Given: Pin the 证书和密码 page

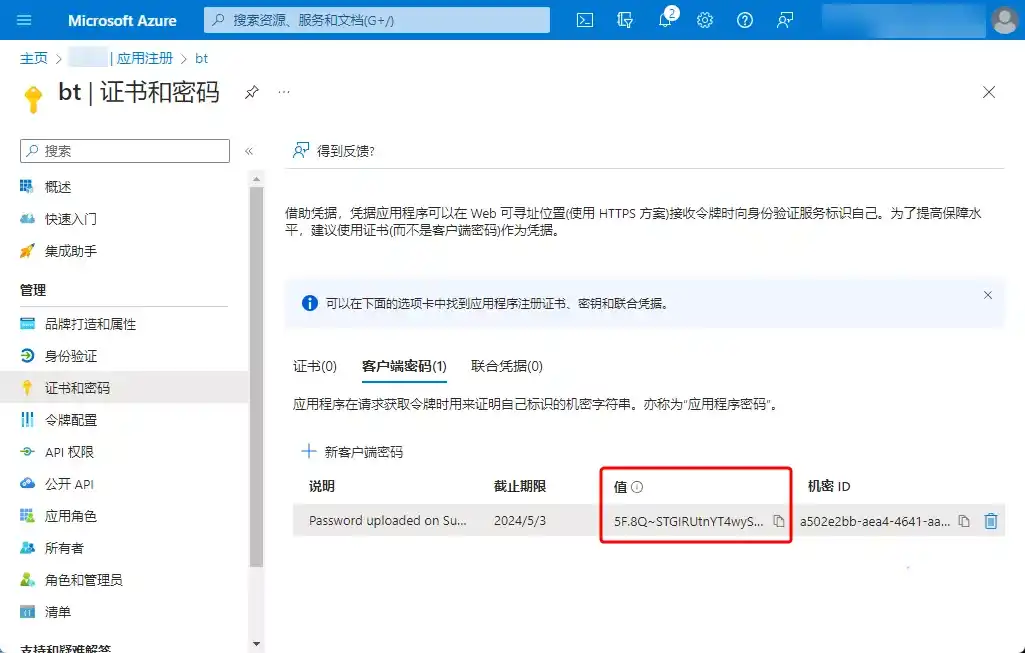Looking at the screenshot, I should click(253, 92).
